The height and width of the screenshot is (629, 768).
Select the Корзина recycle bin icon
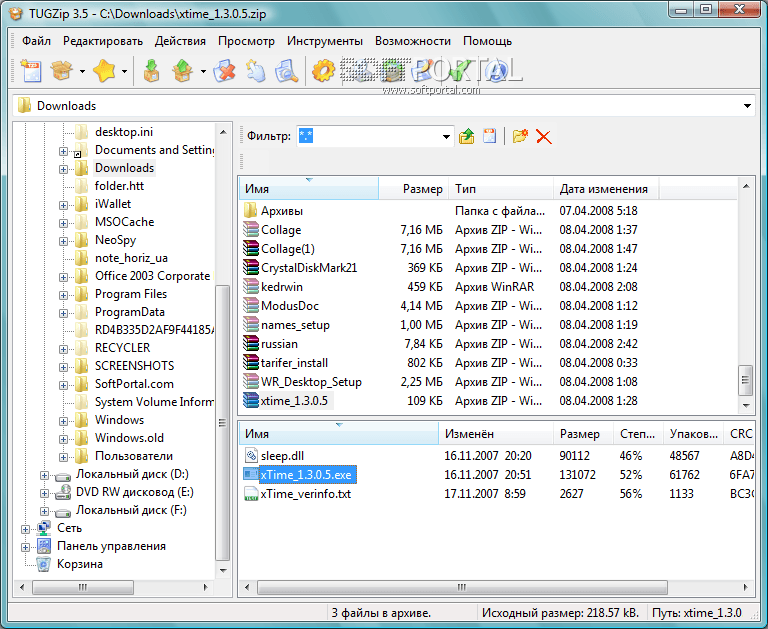click(44, 564)
